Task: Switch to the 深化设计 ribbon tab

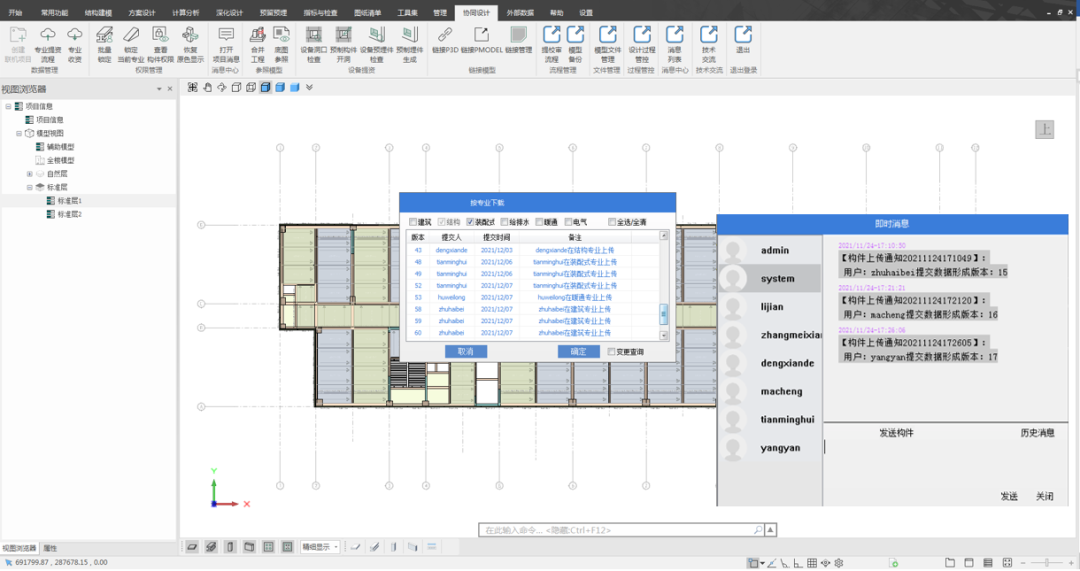Action: tap(229, 12)
